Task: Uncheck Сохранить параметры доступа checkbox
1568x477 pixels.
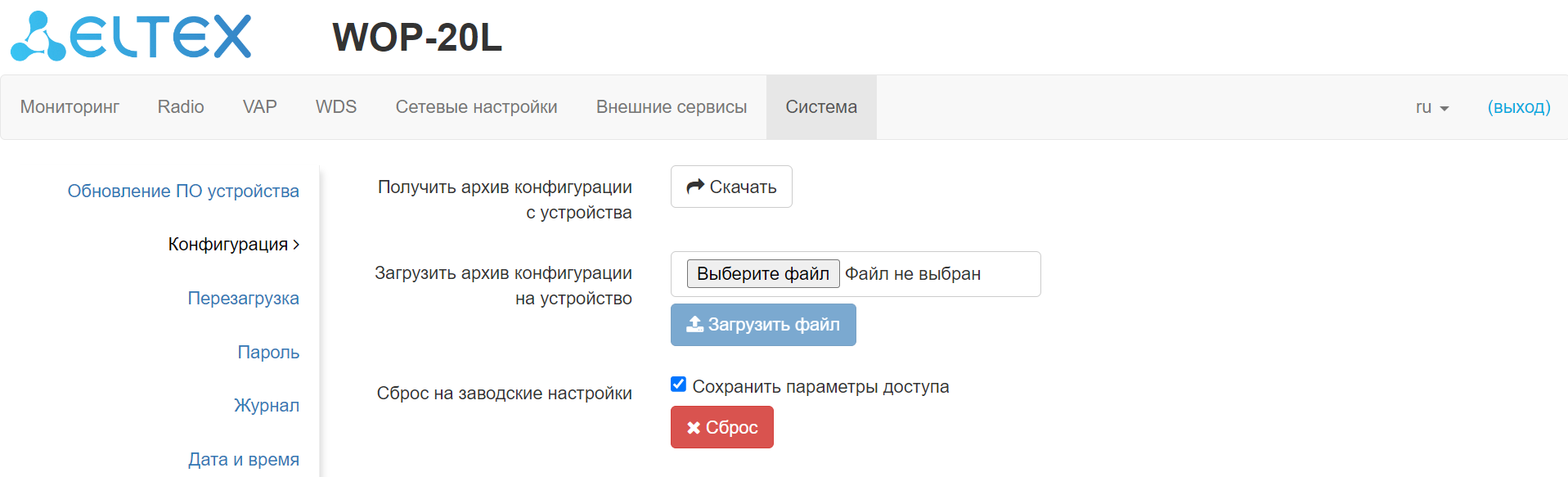Action: 678,385
